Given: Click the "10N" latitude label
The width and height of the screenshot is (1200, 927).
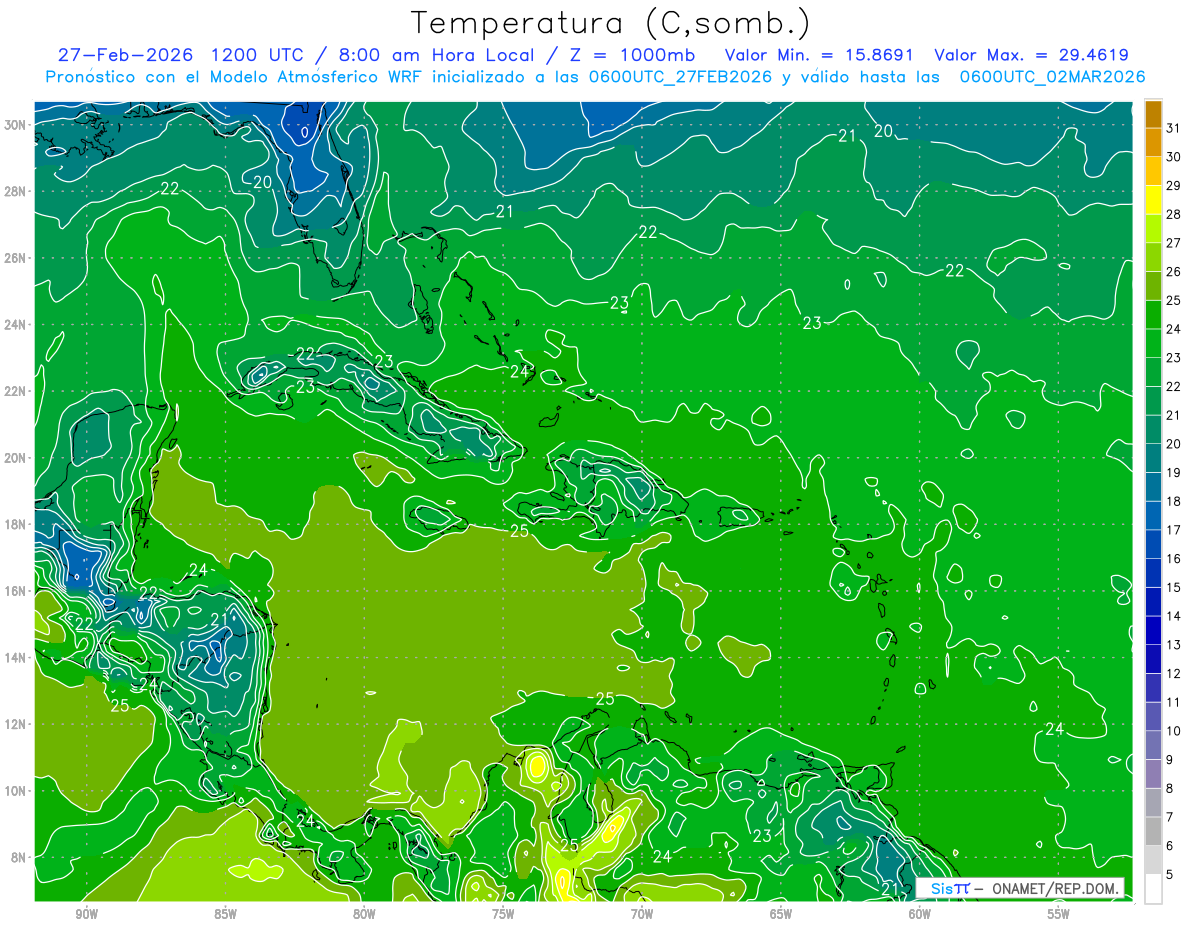Looking at the screenshot, I should tap(15, 791).
